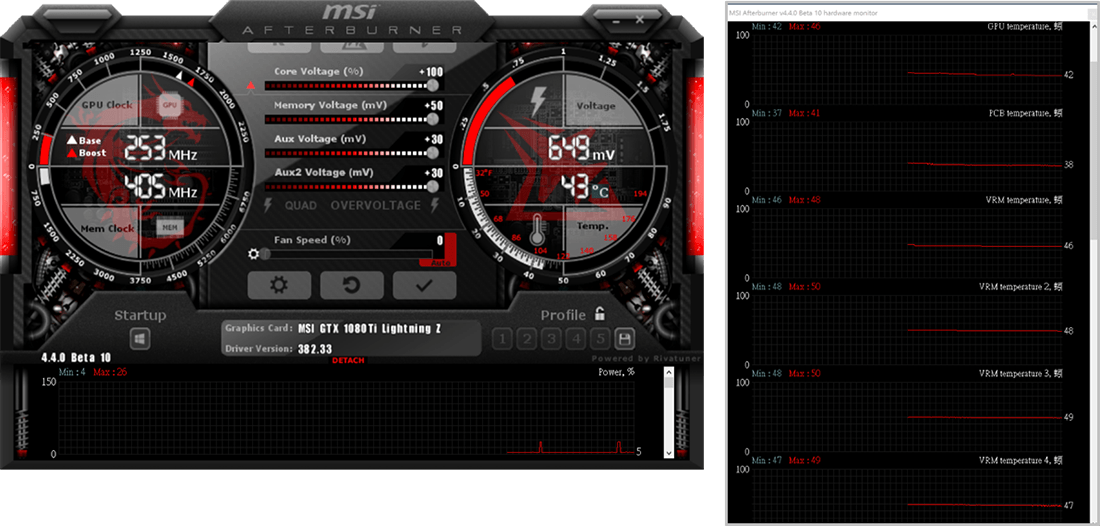Screen dimensions: 1100x526
Task: Click the floppy disk save profile icon
Action: (x=624, y=339)
